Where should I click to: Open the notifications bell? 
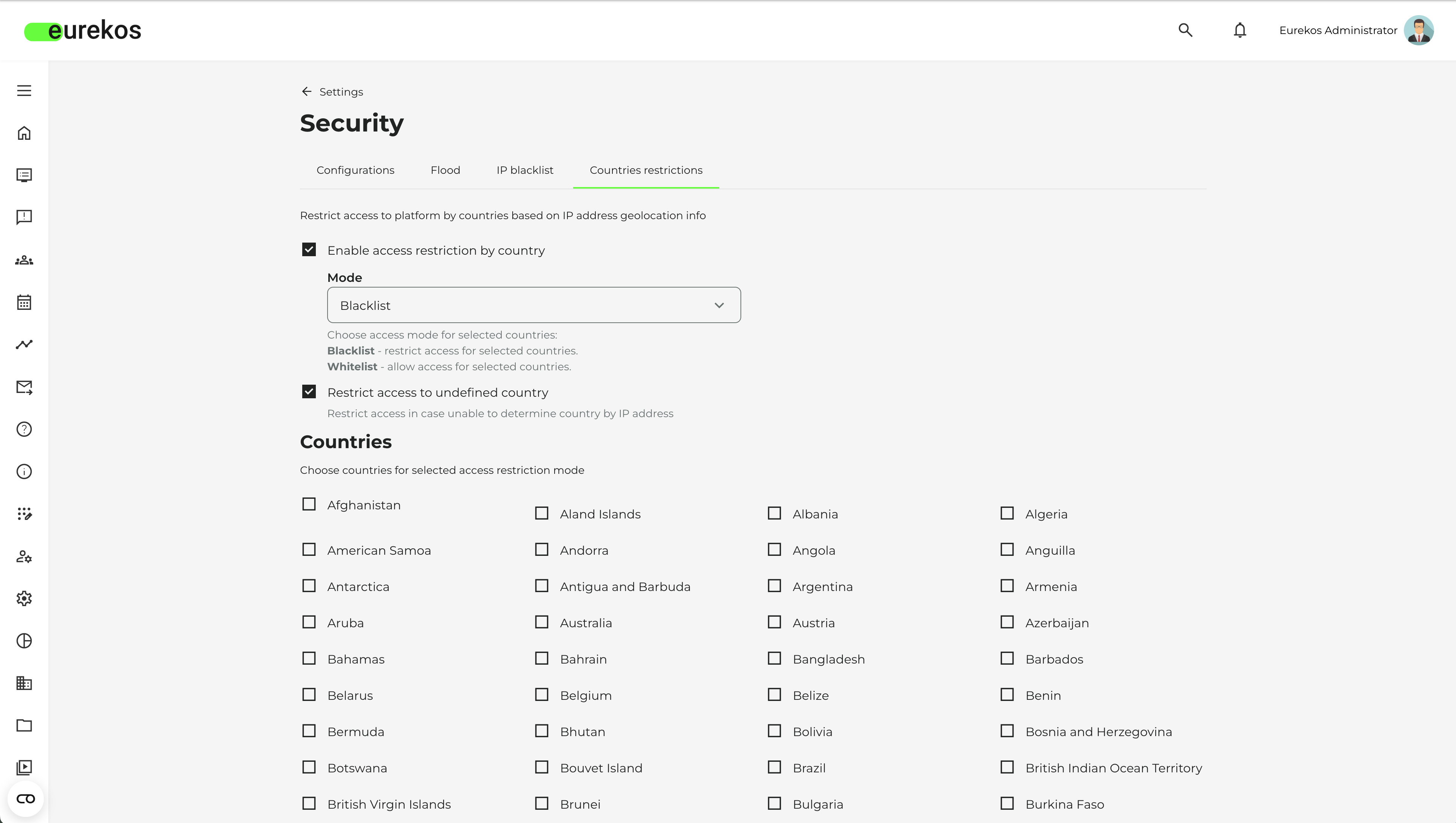click(1240, 30)
